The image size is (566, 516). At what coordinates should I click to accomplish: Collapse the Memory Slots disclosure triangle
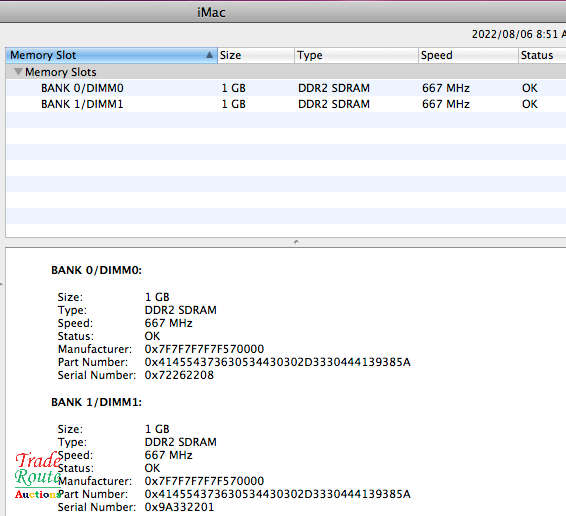click(18, 71)
